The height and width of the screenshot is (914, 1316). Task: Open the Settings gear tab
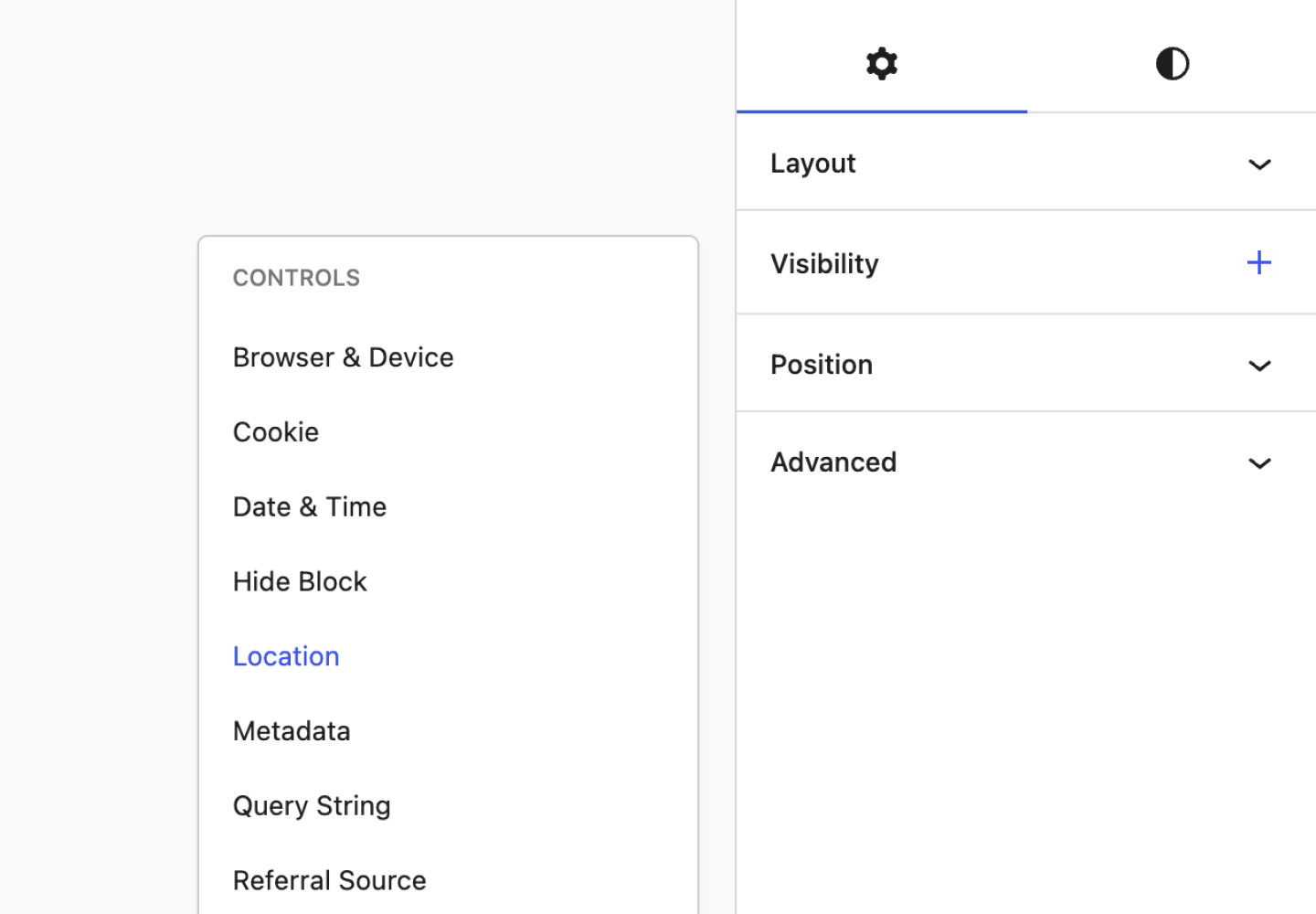point(882,64)
